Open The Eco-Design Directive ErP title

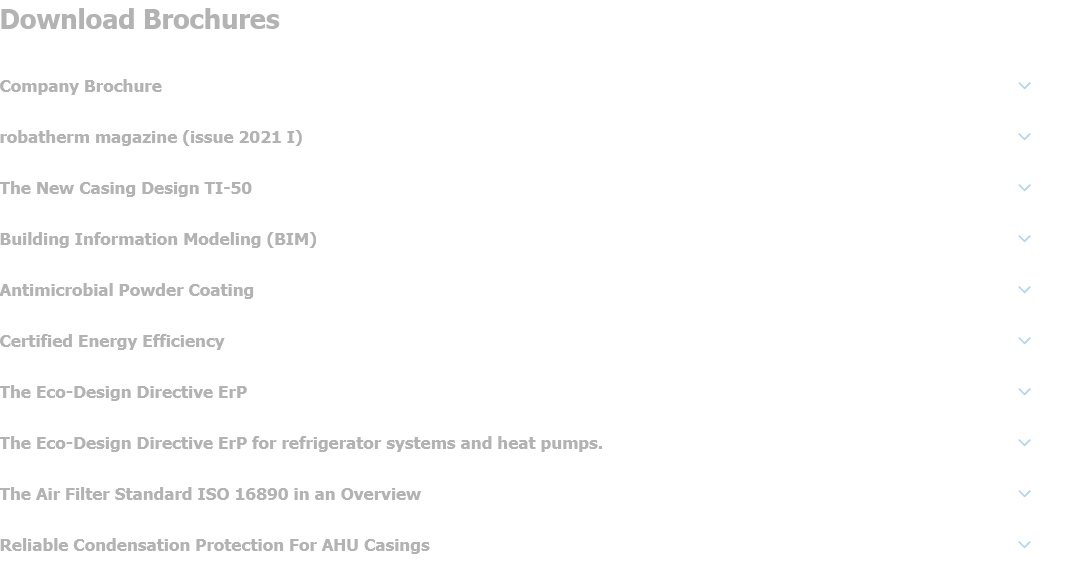click(123, 392)
